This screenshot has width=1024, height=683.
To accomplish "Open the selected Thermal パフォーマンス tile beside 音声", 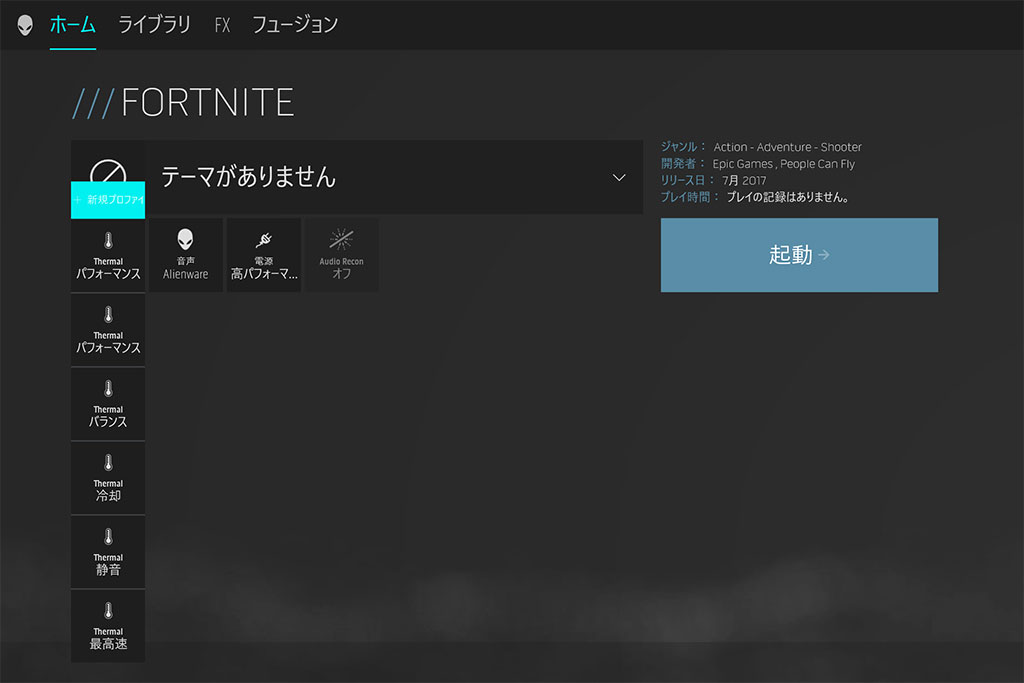I will pyautogui.click(x=108, y=255).
